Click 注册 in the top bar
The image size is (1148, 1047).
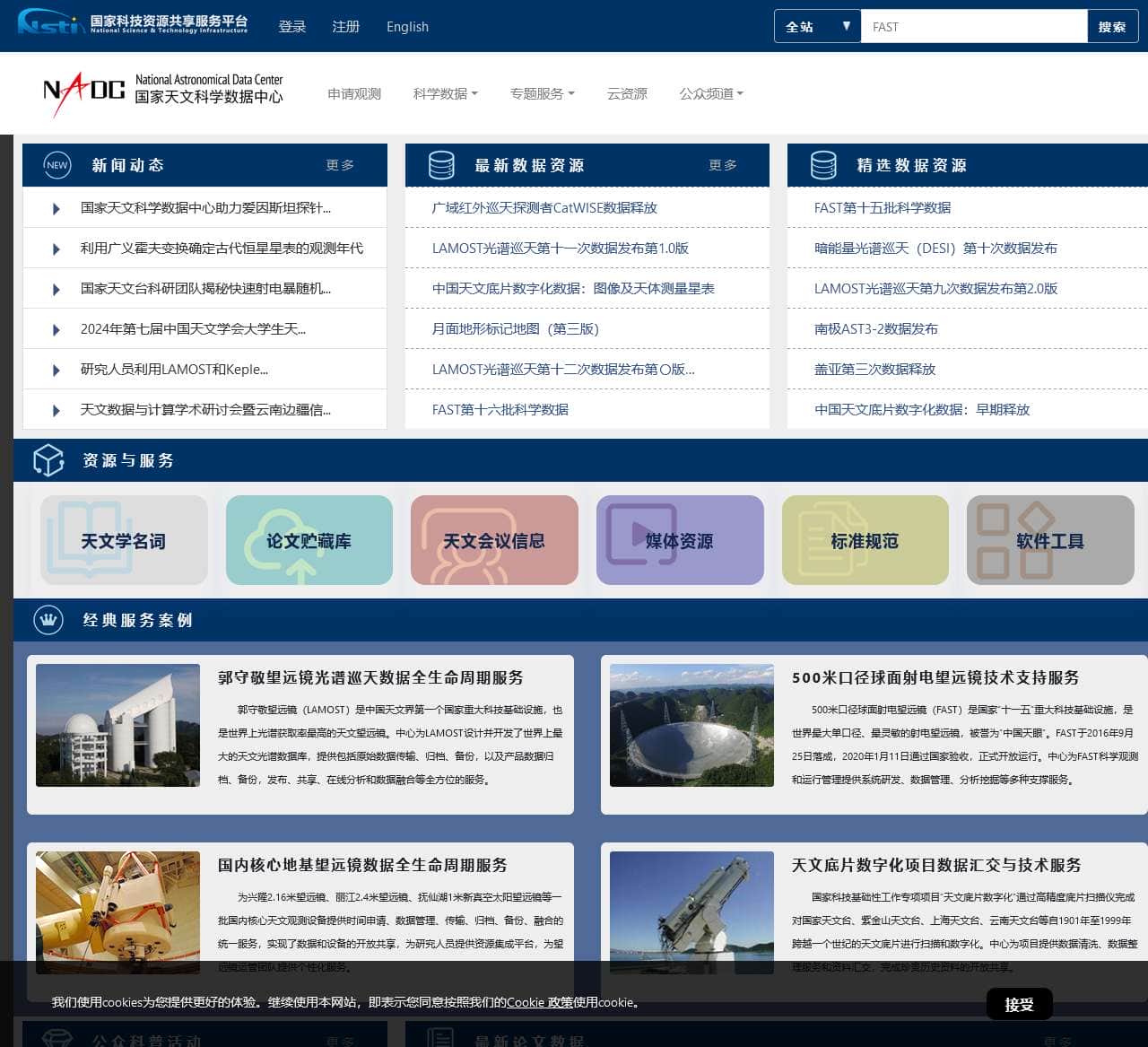pyautogui.click(x=346, y=27)
